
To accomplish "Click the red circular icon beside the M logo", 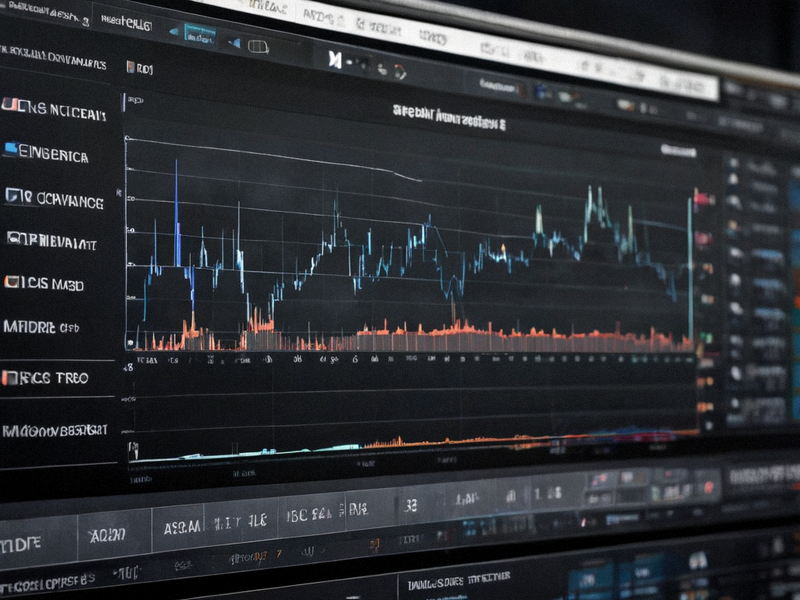I will (400, 72).
